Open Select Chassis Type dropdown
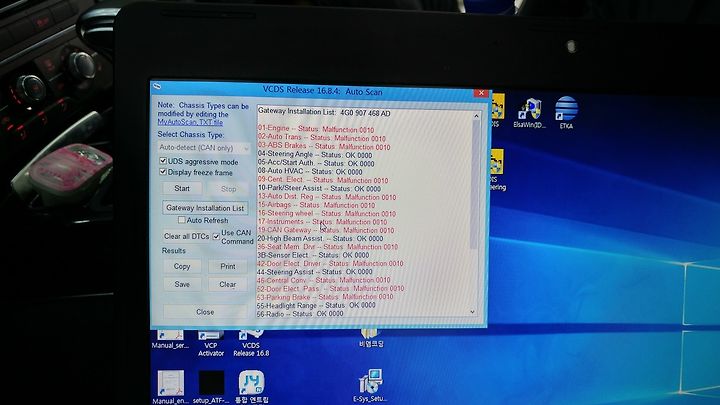This screenshot has width=720, height=405. click(x=204, y=148)
